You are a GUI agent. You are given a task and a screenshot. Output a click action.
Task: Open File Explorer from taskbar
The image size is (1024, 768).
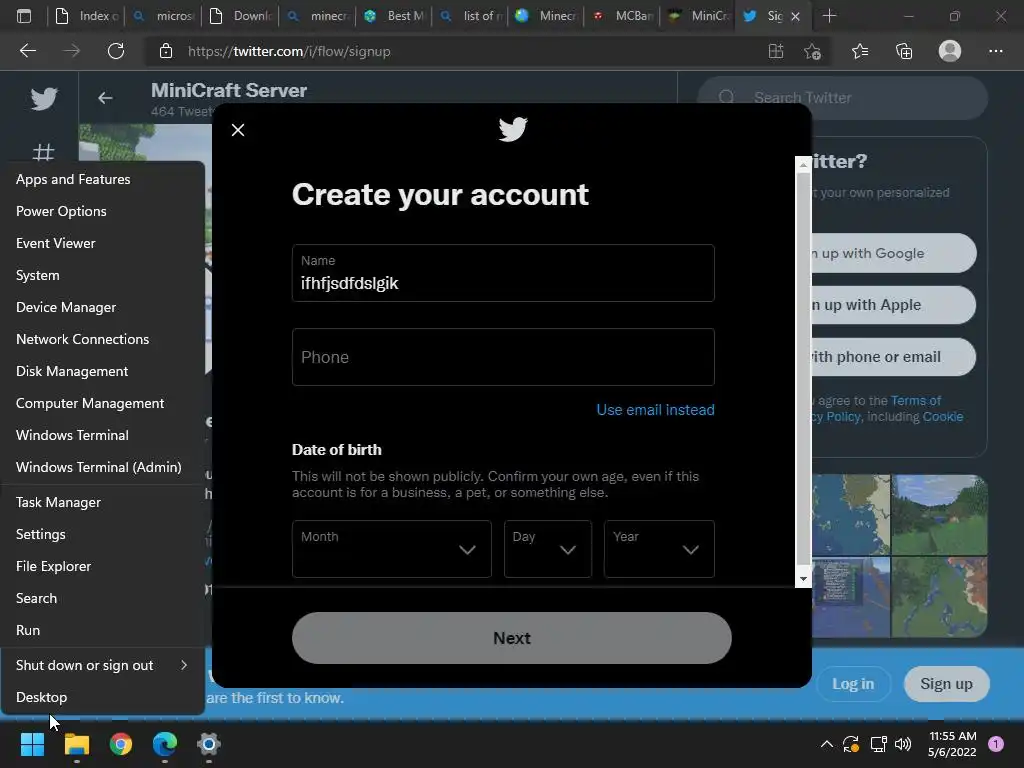[x=76, y=744]
